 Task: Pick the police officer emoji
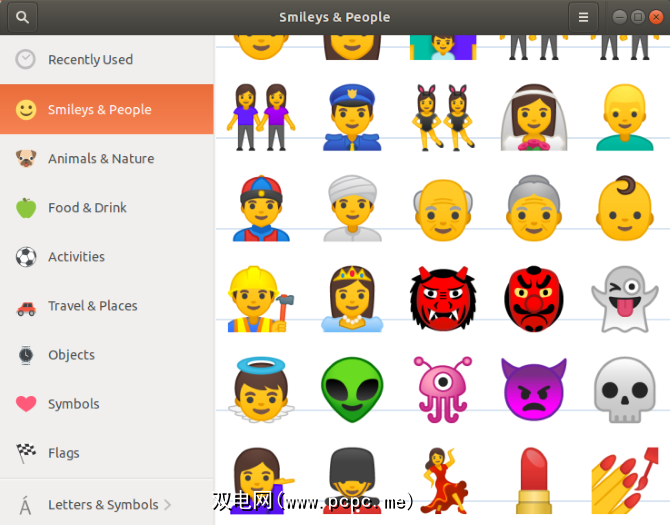click(352, 117)
